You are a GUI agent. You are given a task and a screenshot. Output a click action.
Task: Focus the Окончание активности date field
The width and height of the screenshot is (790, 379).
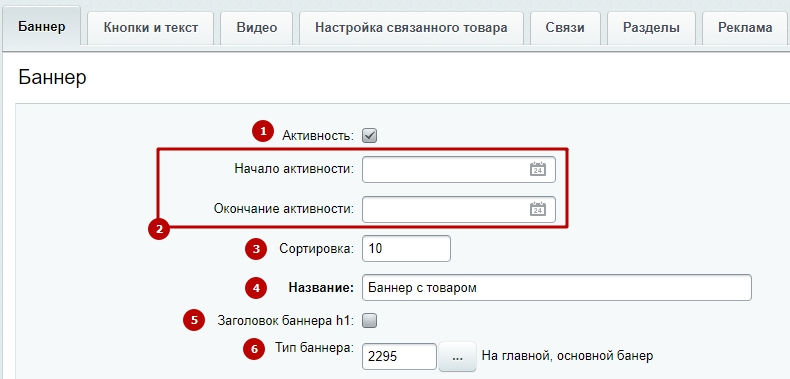point(458,209)
